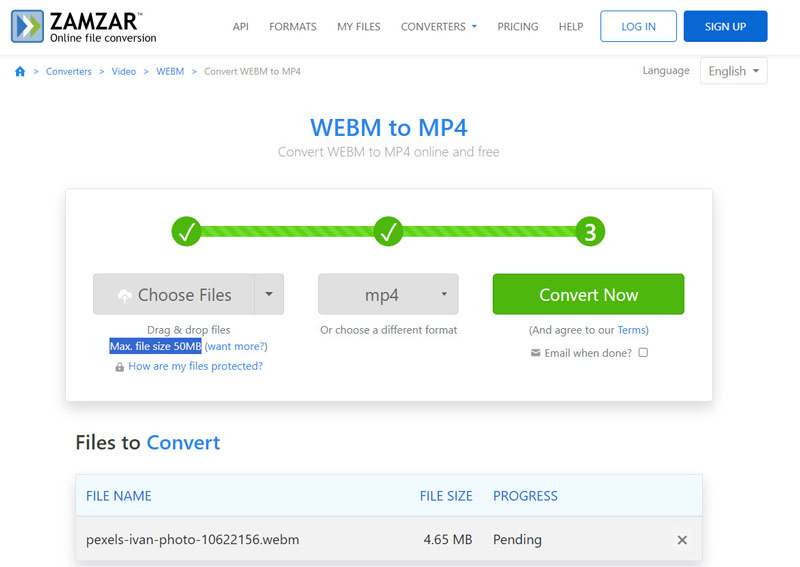This screenshot has width=800, height=567.
Task: Open the Formats page
Action: coord(293,27)
